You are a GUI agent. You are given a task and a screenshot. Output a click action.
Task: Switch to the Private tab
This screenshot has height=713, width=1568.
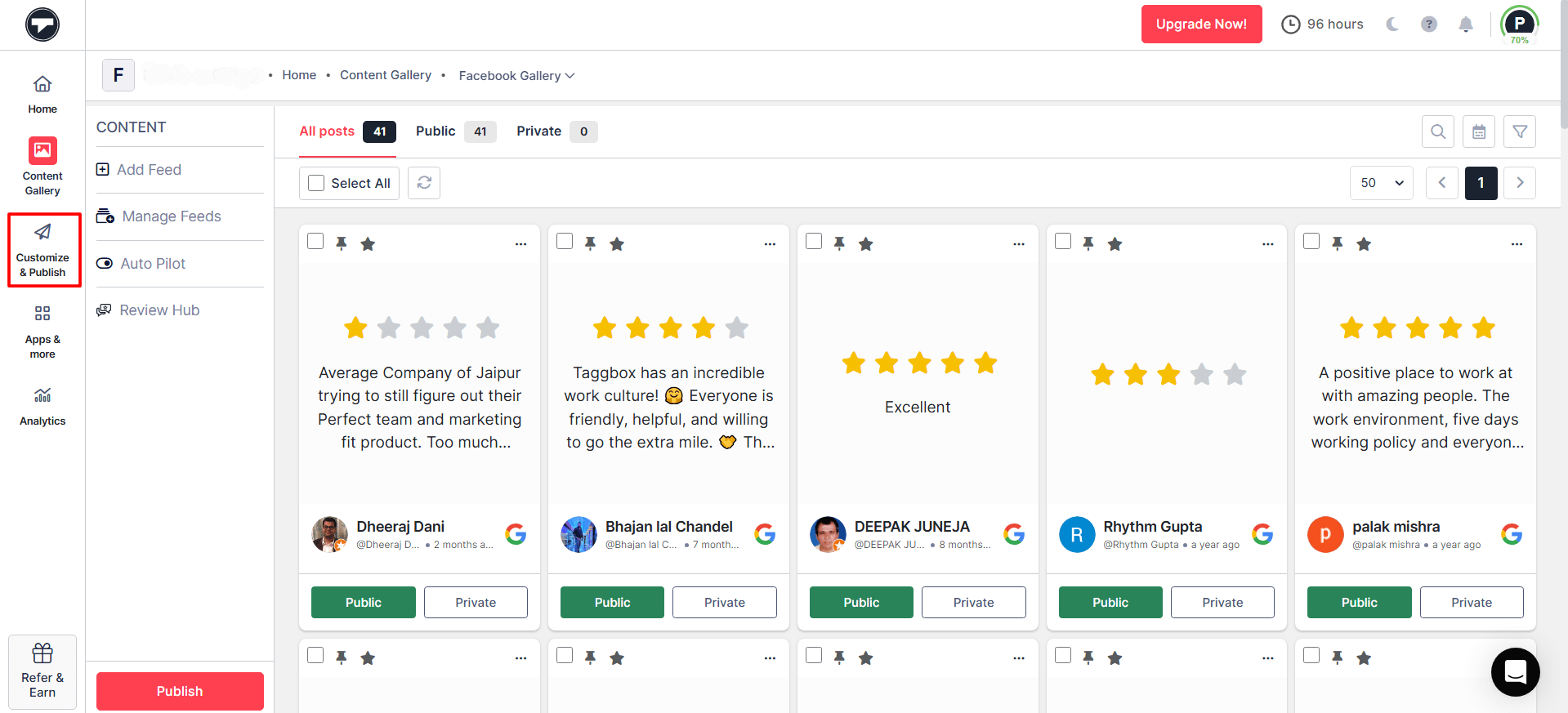click(x=538, y=131)
